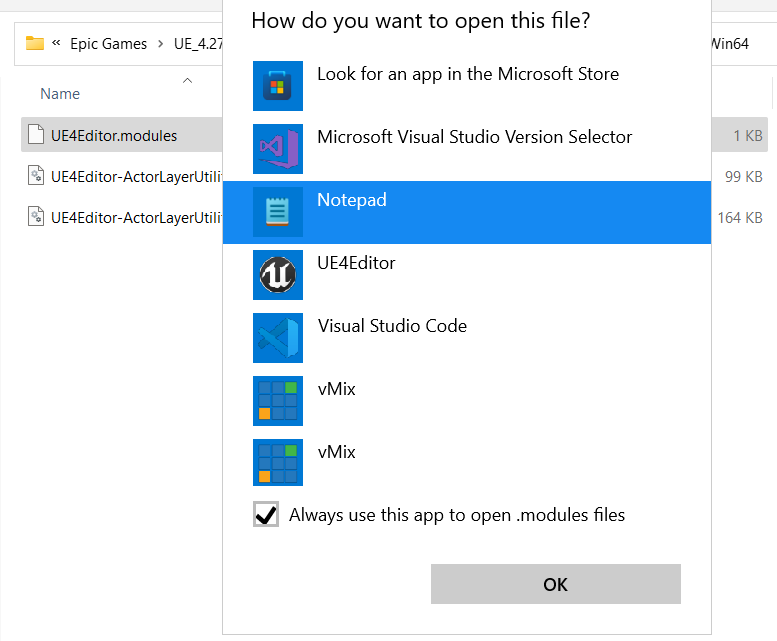Toggle sort arrow above Name column
Image resolution: width=777 pixels, height=641 pixels.
click(x=187, y=80)
